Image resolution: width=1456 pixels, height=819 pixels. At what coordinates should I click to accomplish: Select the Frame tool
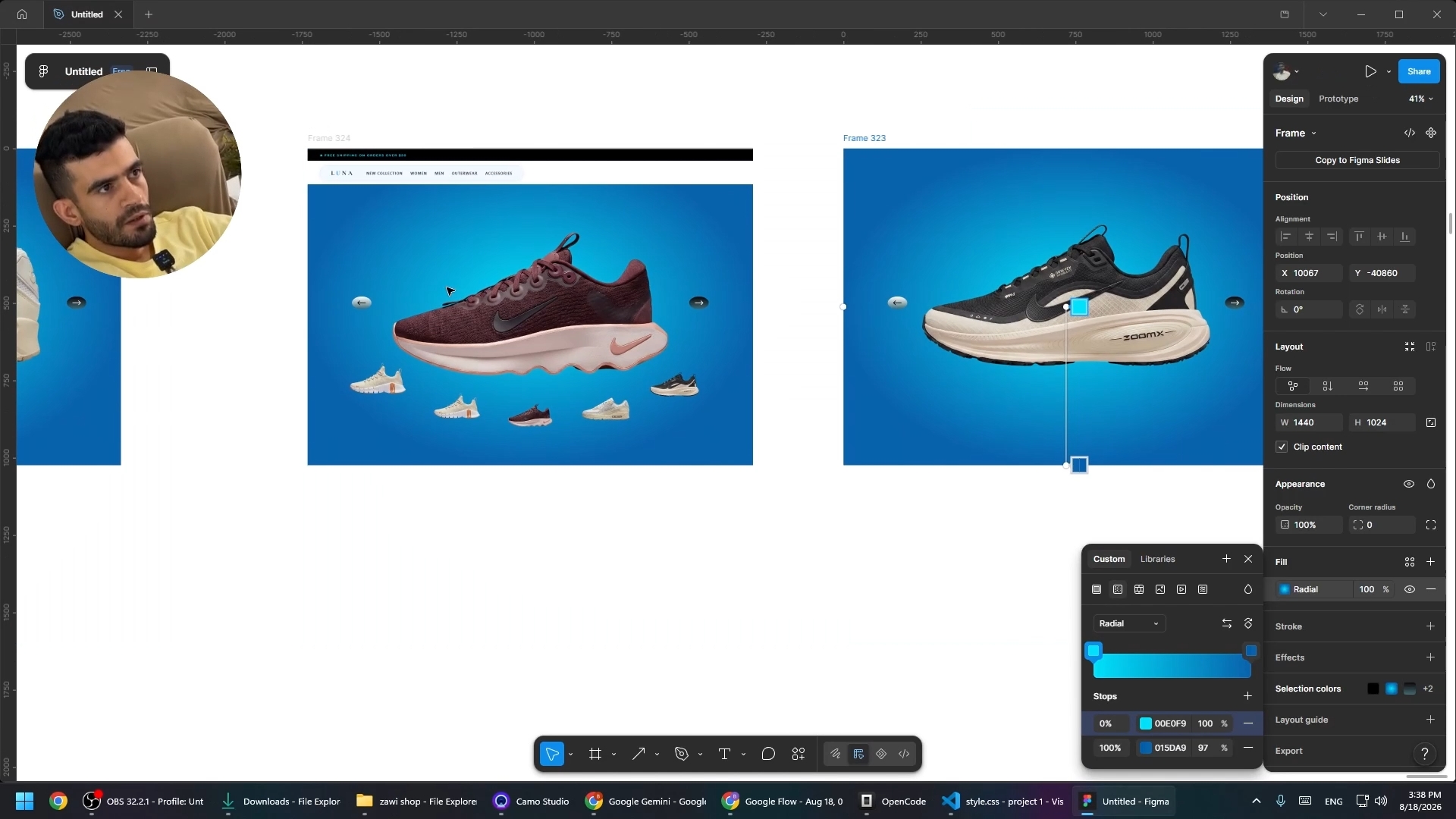[595, 754]
